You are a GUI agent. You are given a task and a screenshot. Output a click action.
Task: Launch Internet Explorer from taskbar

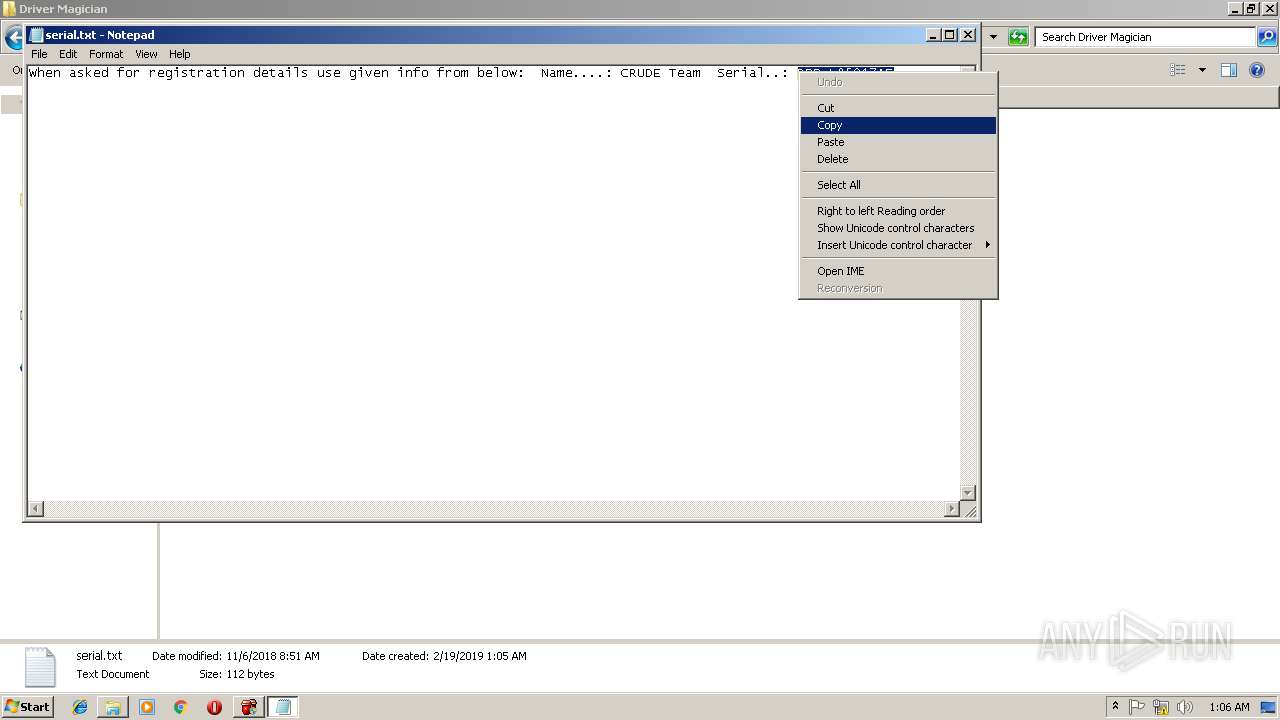[80, 707]
